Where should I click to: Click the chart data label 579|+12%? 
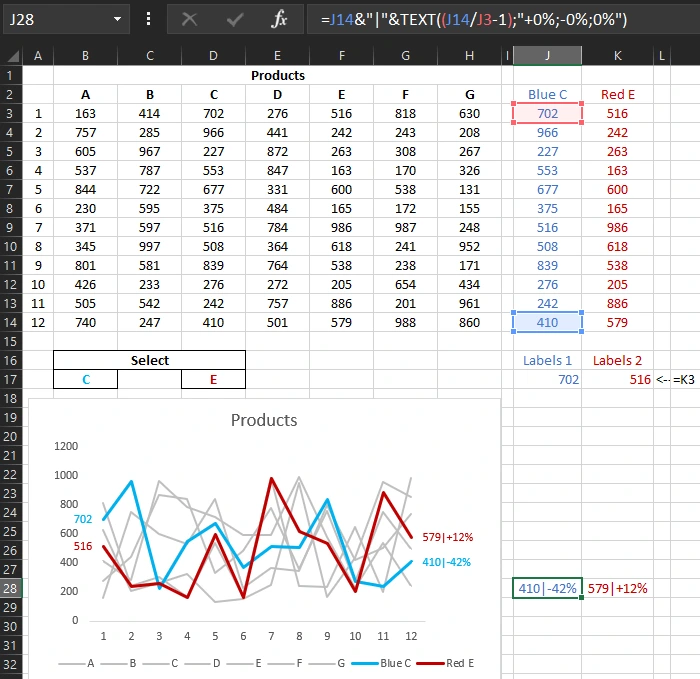tap(447, 537)
